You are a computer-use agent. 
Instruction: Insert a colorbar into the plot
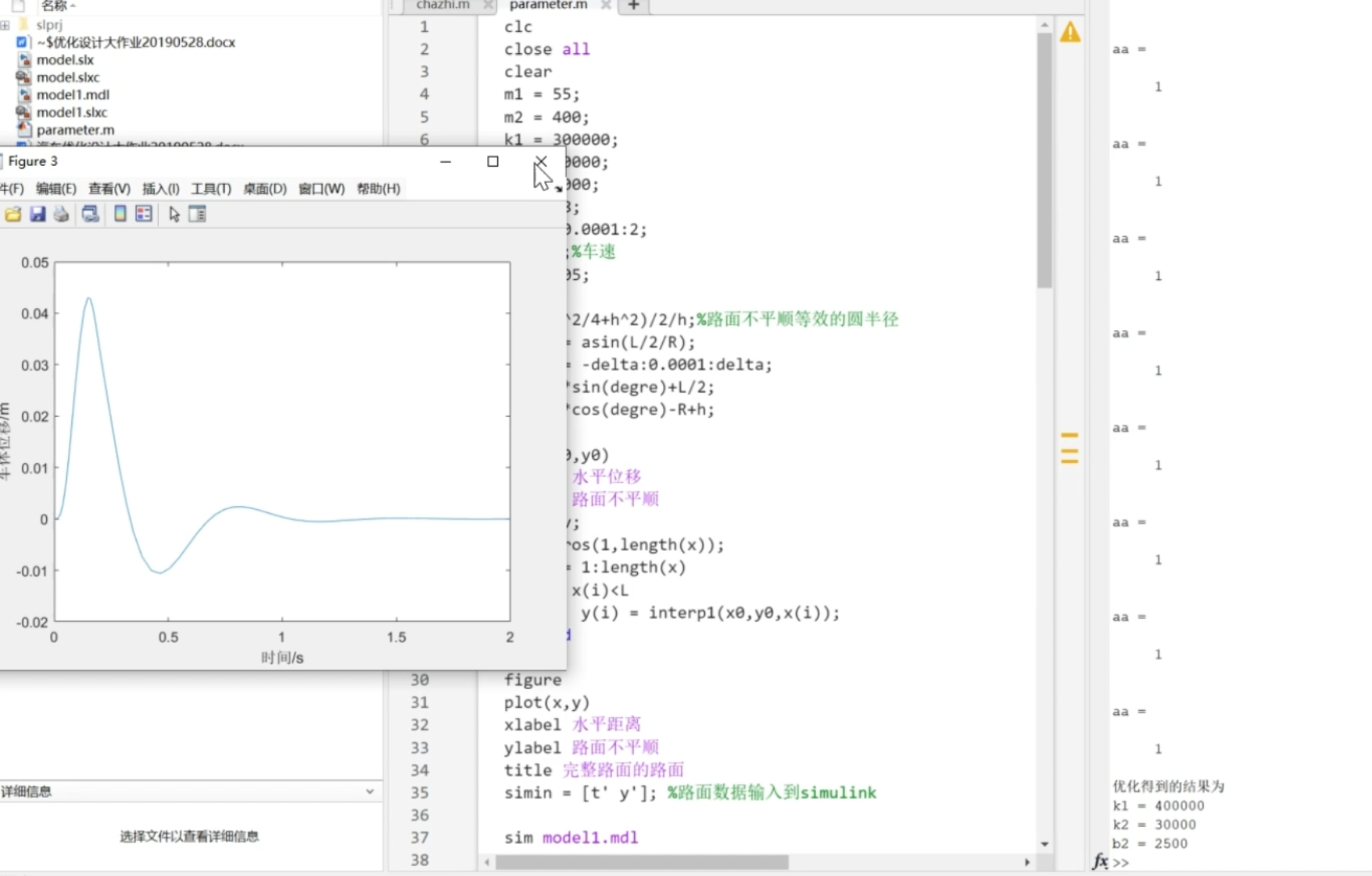[119, 214]
